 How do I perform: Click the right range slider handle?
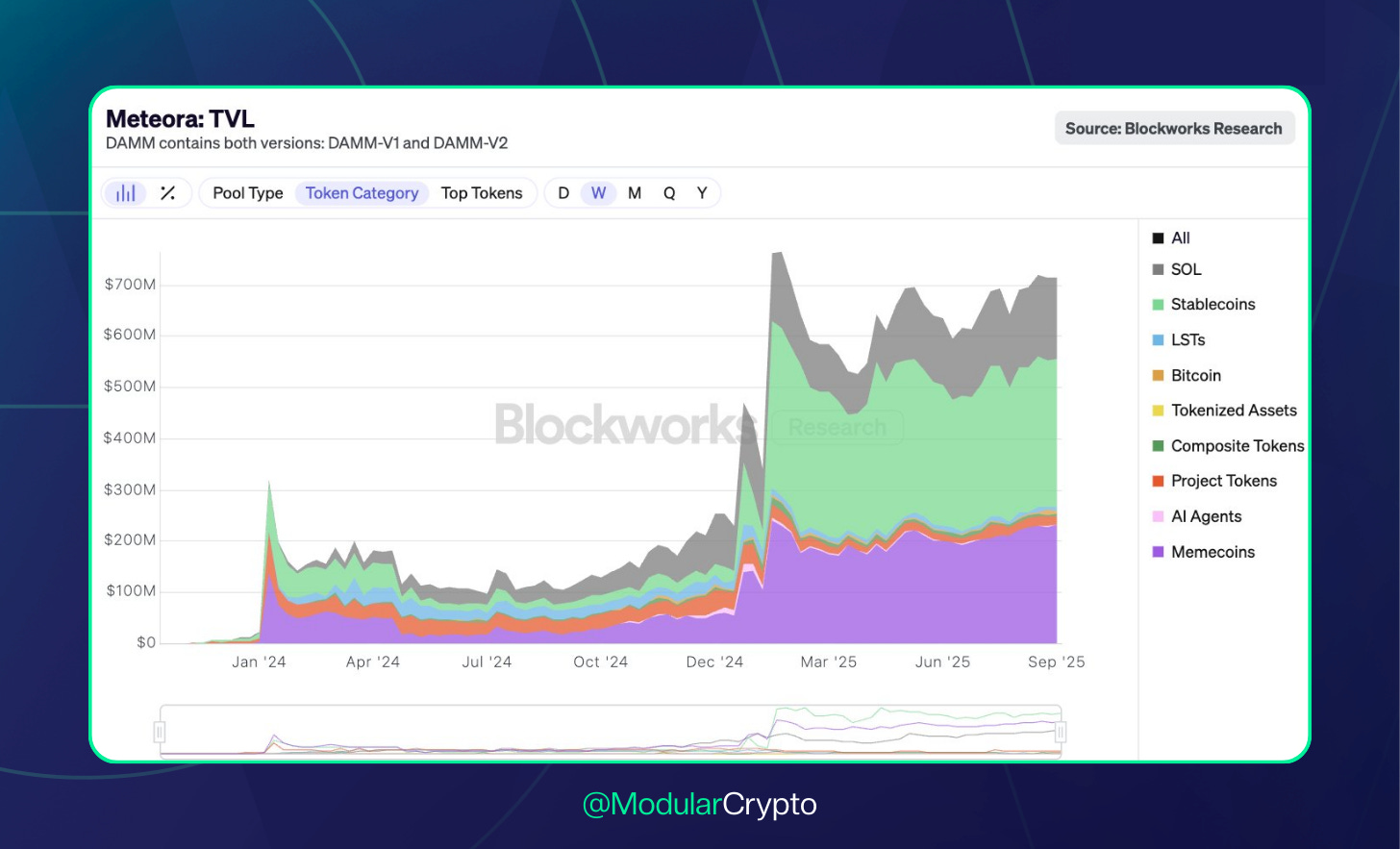pos(1061,733)
